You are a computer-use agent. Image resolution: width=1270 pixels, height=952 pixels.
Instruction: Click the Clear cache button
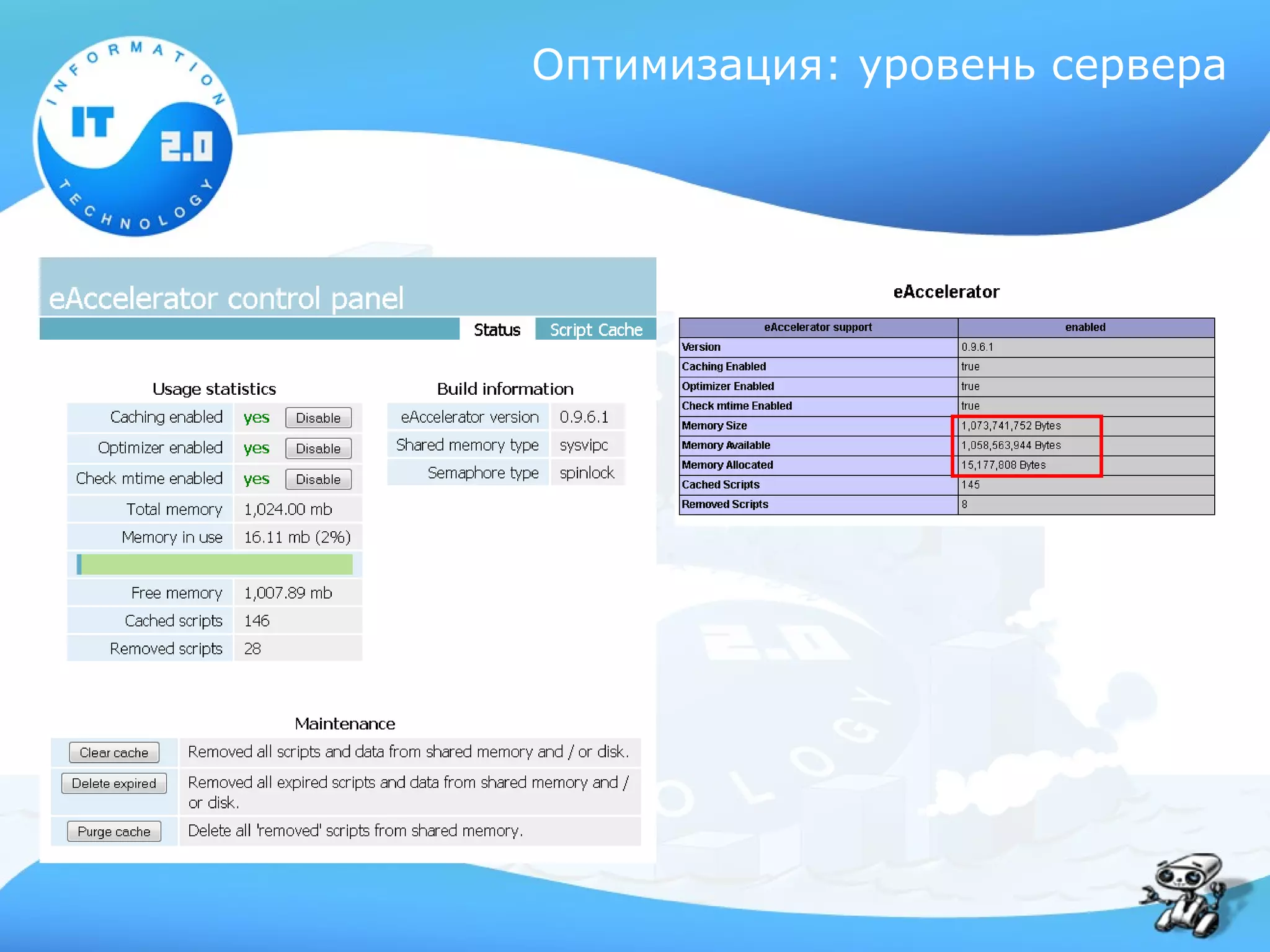(114, 752)
